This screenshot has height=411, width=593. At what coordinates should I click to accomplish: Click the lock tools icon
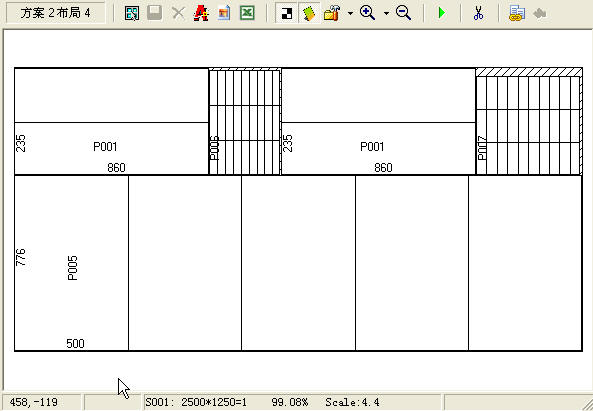click(x=332, y=14)
